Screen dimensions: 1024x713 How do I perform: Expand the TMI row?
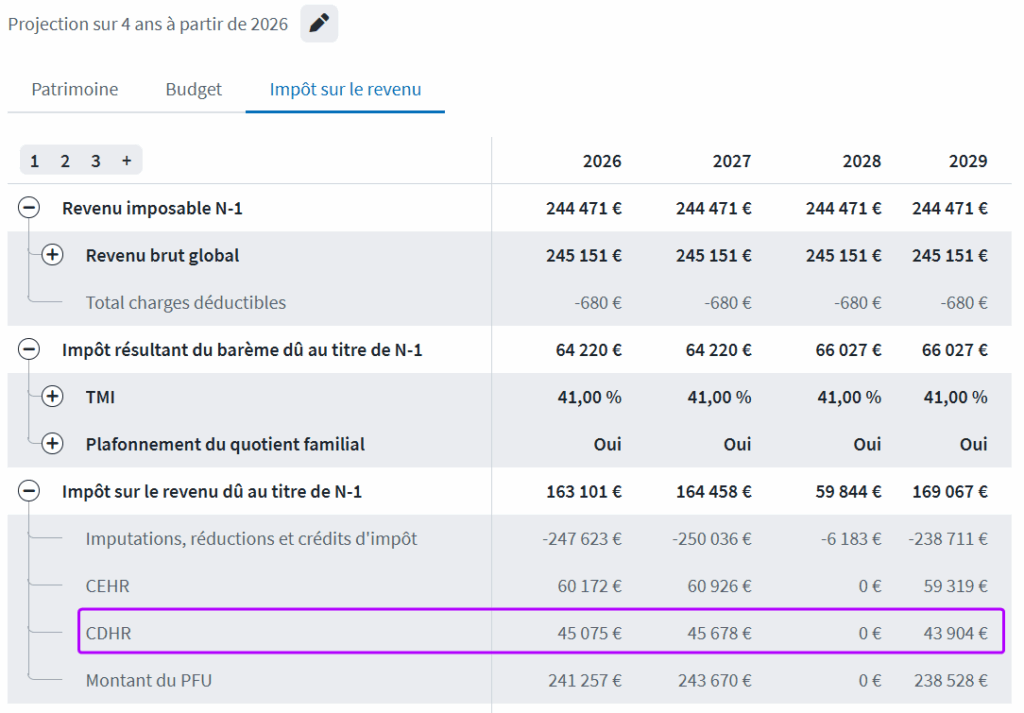(x=52, y=397)
